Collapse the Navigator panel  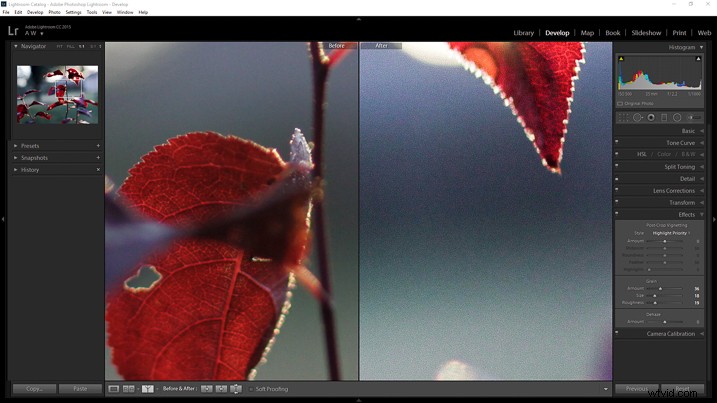(x=16, y=46)
